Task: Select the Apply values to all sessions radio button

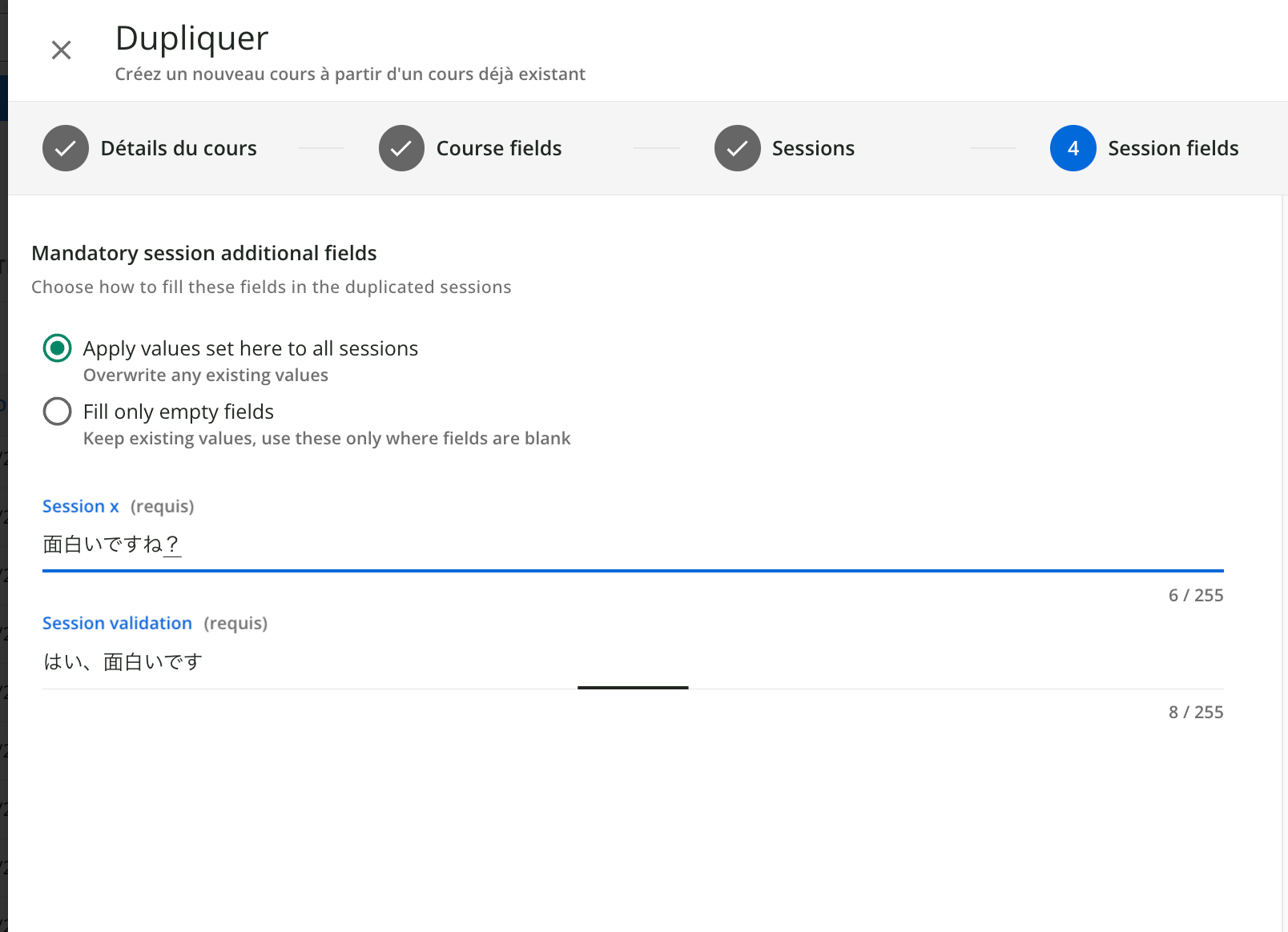Action: pyautogui.click(x=57, y=348)
